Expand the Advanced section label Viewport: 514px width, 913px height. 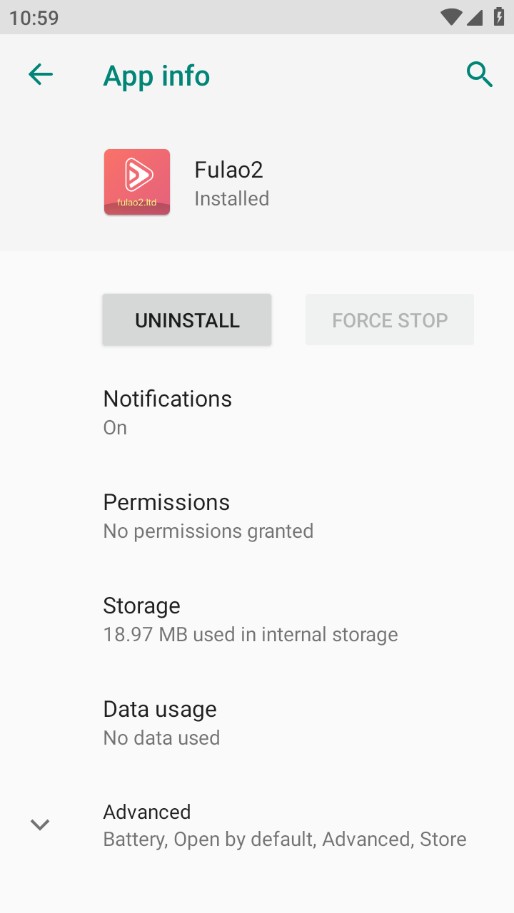(x=147, y=812)
